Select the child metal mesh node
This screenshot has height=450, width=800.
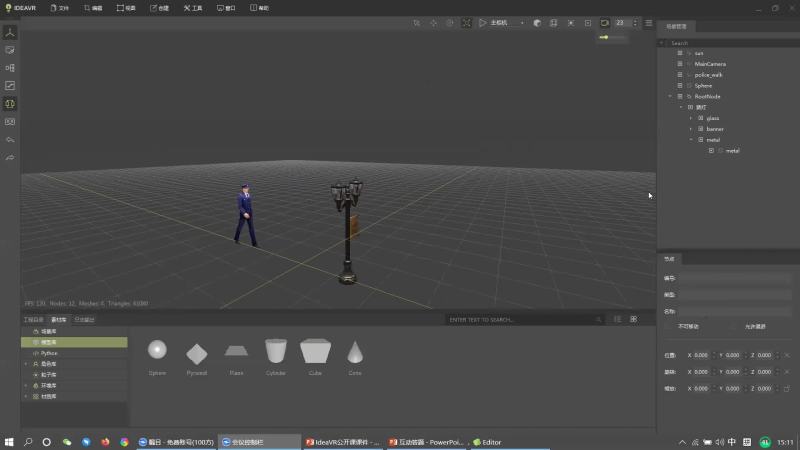point(732,151)
